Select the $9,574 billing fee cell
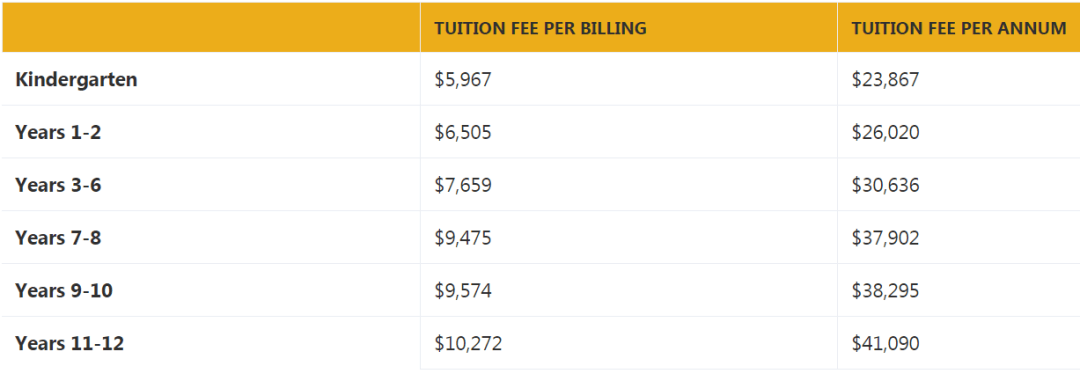1080x381 pixels. pyautogui.click(x=463, y=291)
